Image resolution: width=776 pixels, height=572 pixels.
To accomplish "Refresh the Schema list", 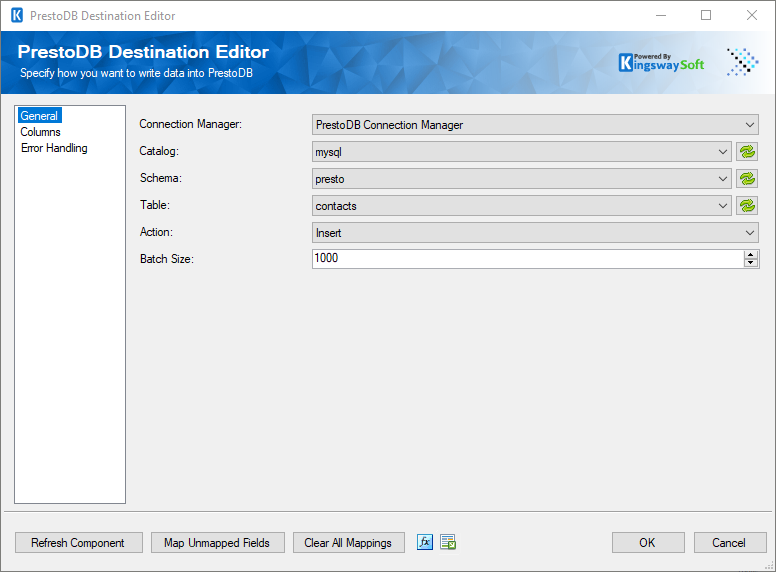I will point(747,179).
